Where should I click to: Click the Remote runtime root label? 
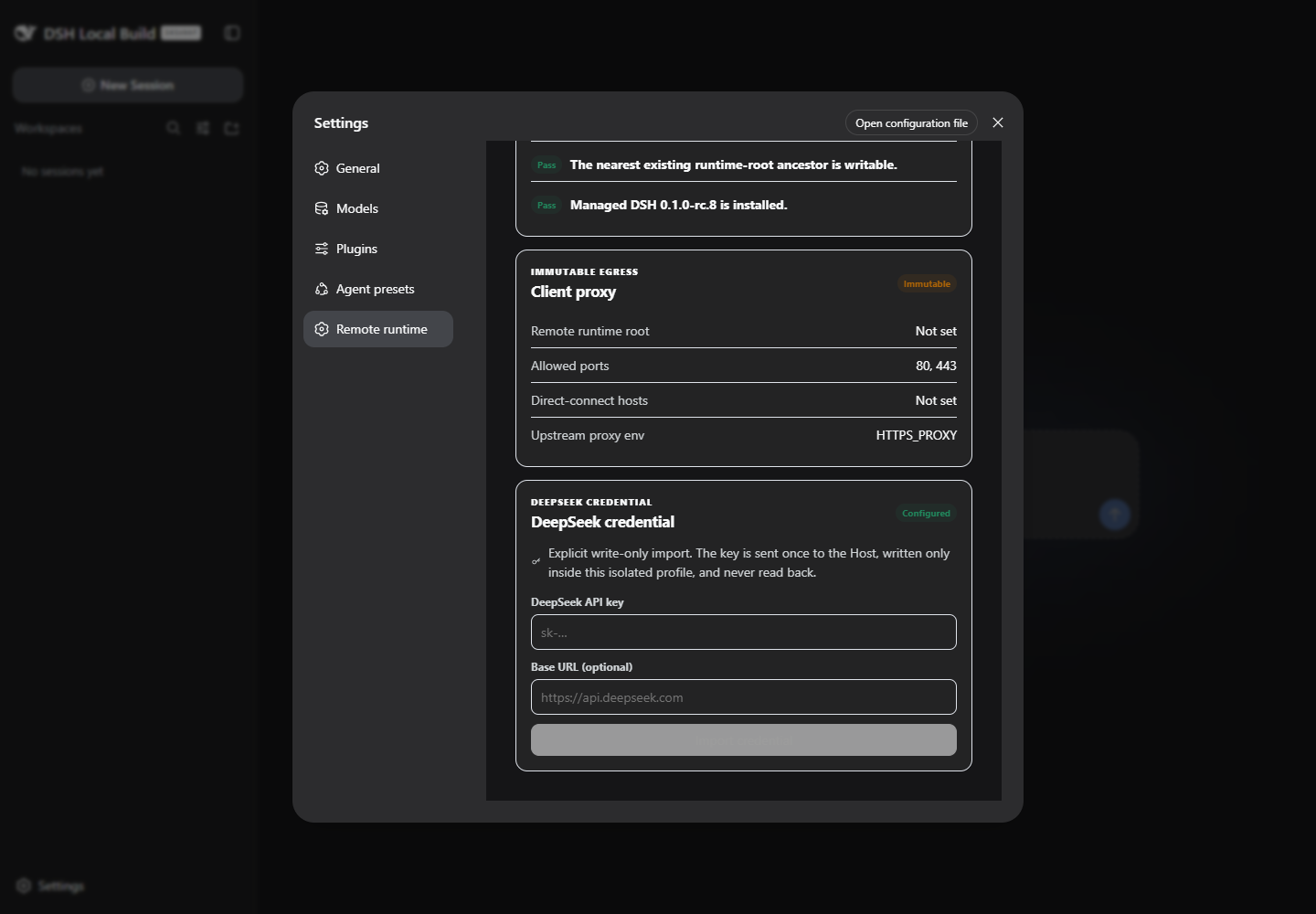589,331
